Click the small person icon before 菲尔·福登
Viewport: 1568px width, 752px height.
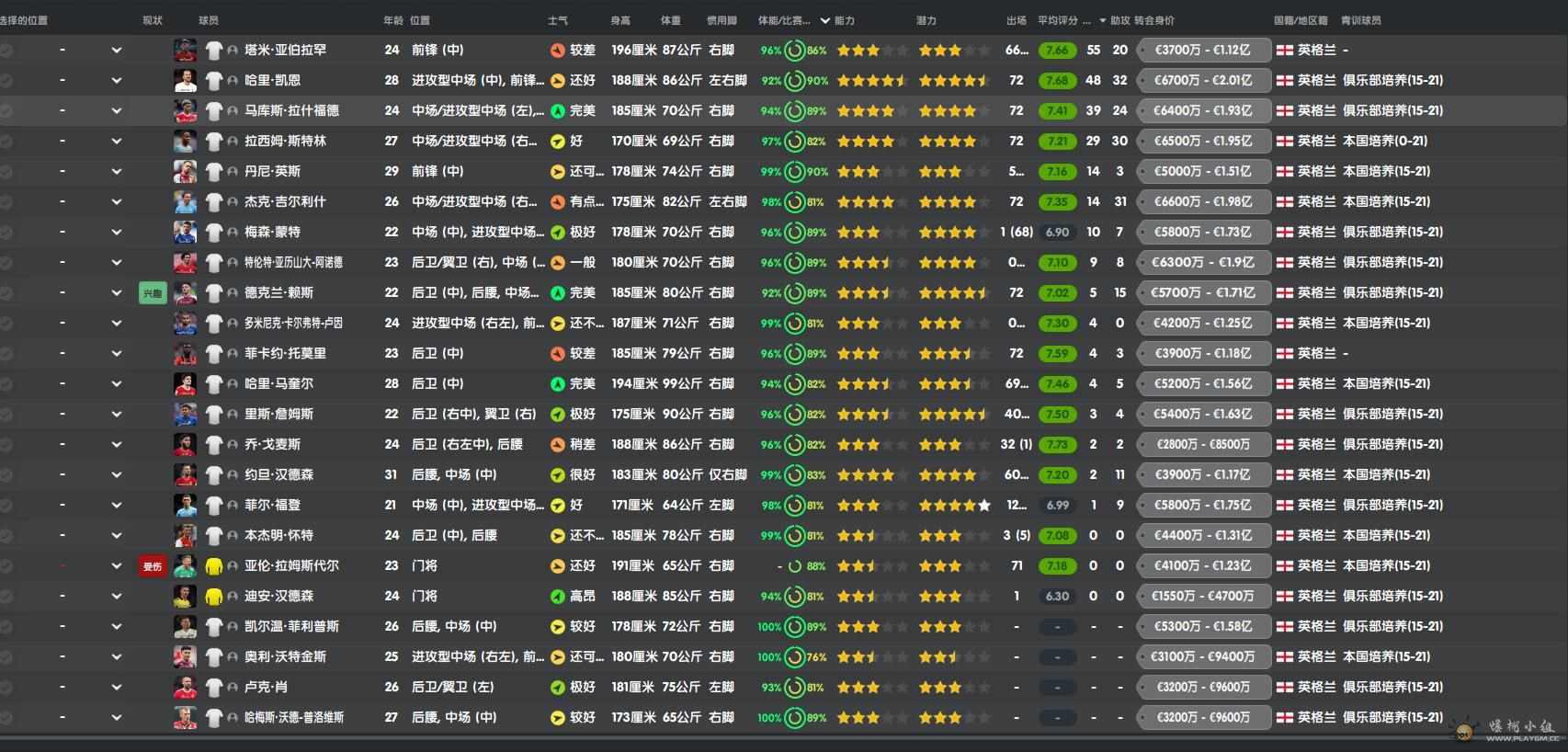click(233, 506)
